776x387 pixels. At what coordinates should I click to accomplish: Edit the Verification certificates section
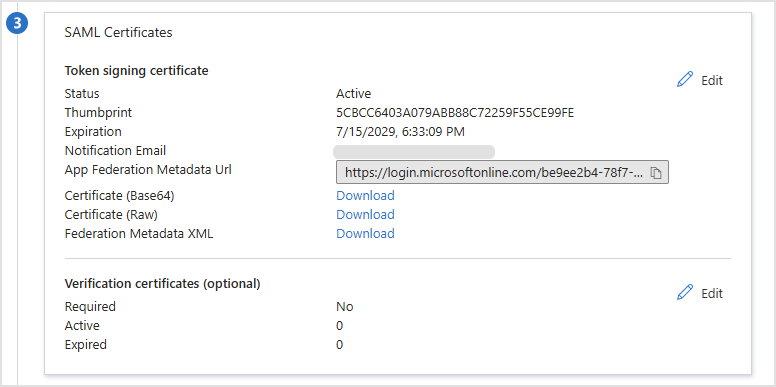tap(699, 293)
